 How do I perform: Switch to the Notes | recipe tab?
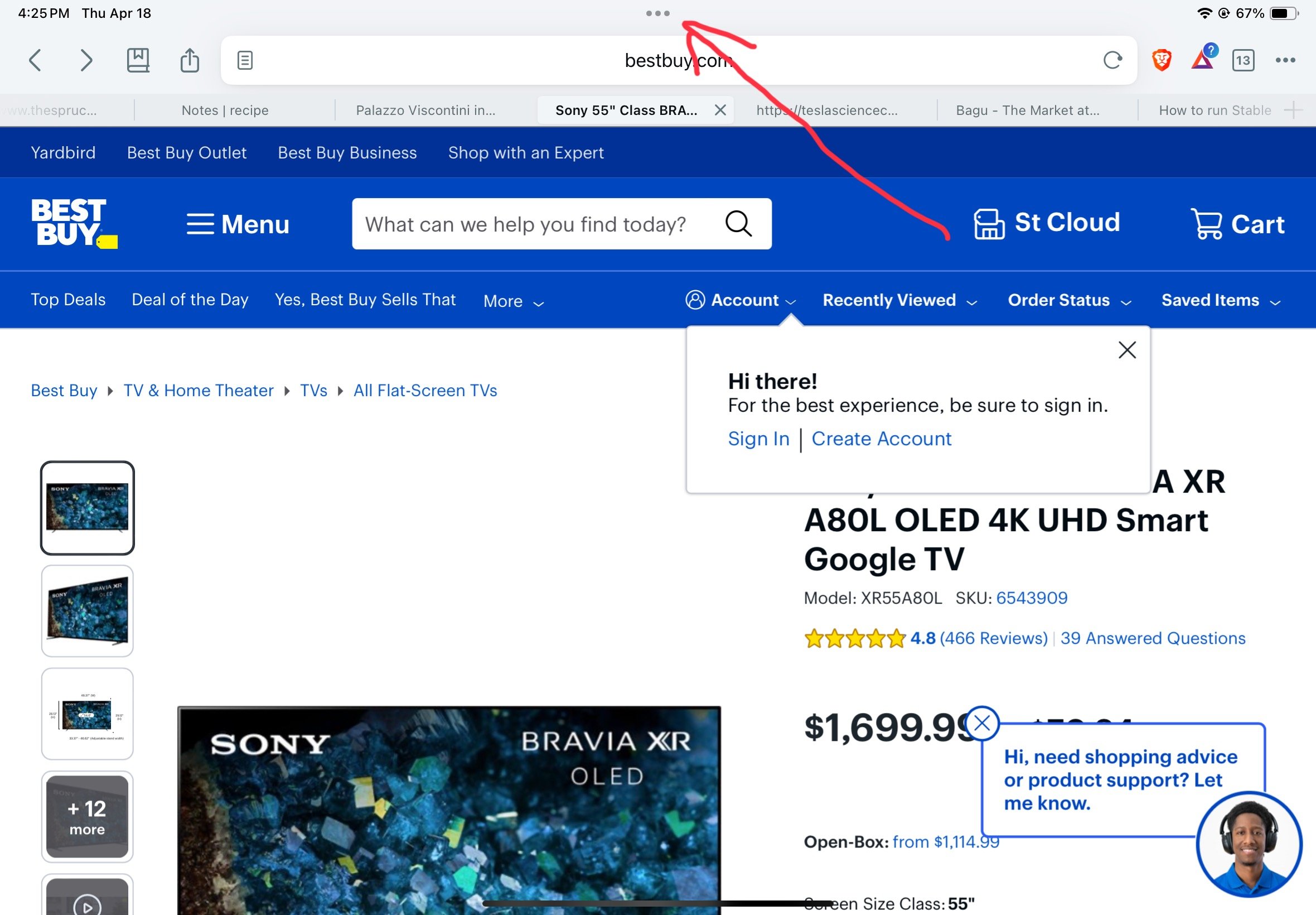point(225,110)
